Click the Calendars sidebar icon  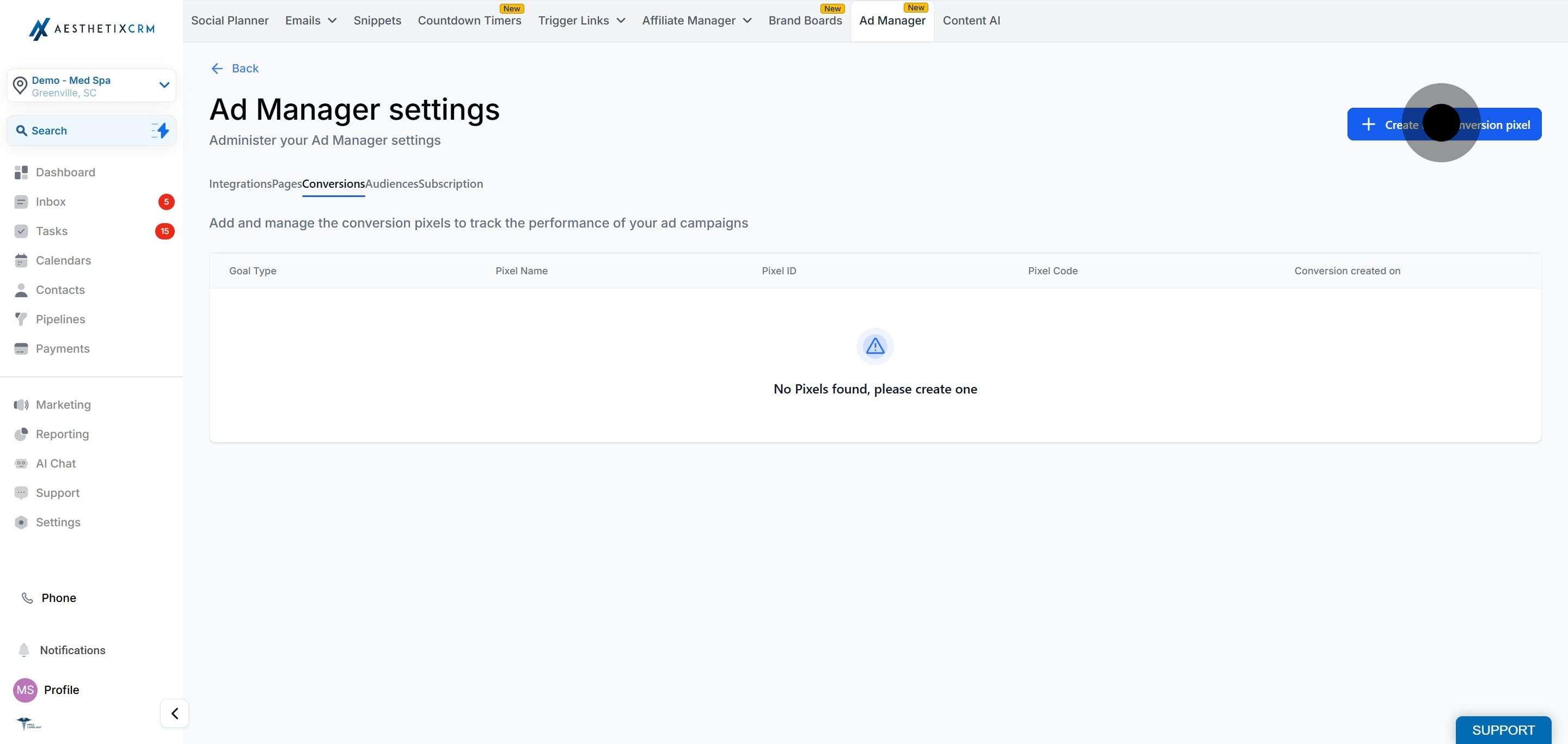click(21, 260)
